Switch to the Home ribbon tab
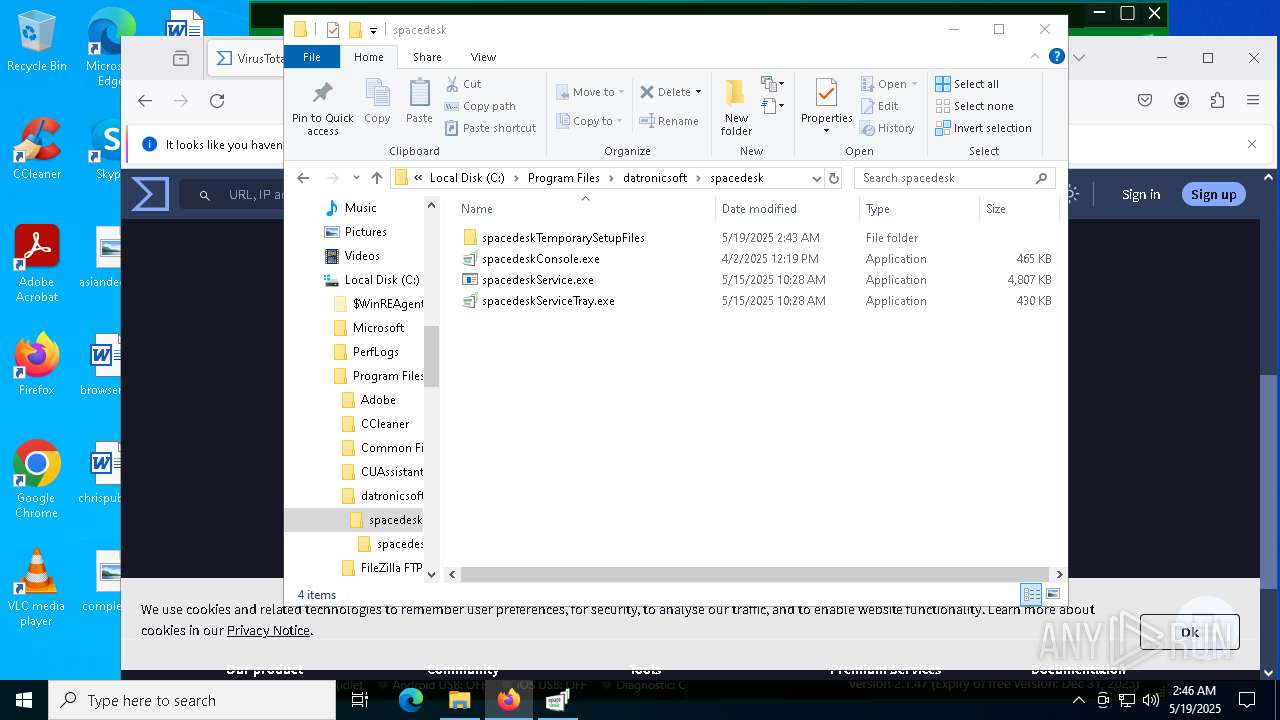Viewport: 1280px width, 720px height. [368, 57]
